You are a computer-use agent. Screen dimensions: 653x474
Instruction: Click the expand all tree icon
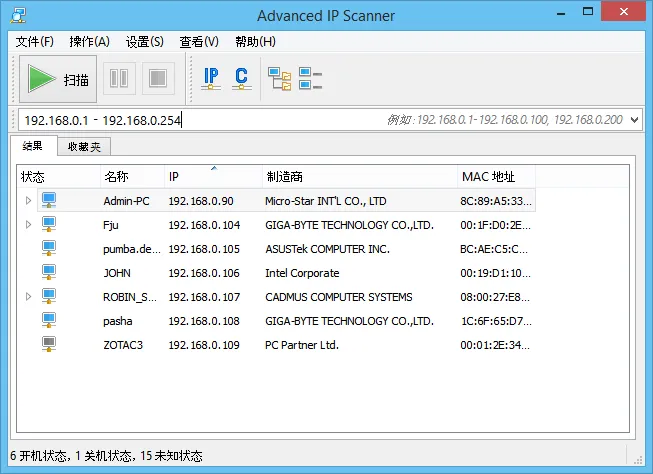tap(279, 78)
